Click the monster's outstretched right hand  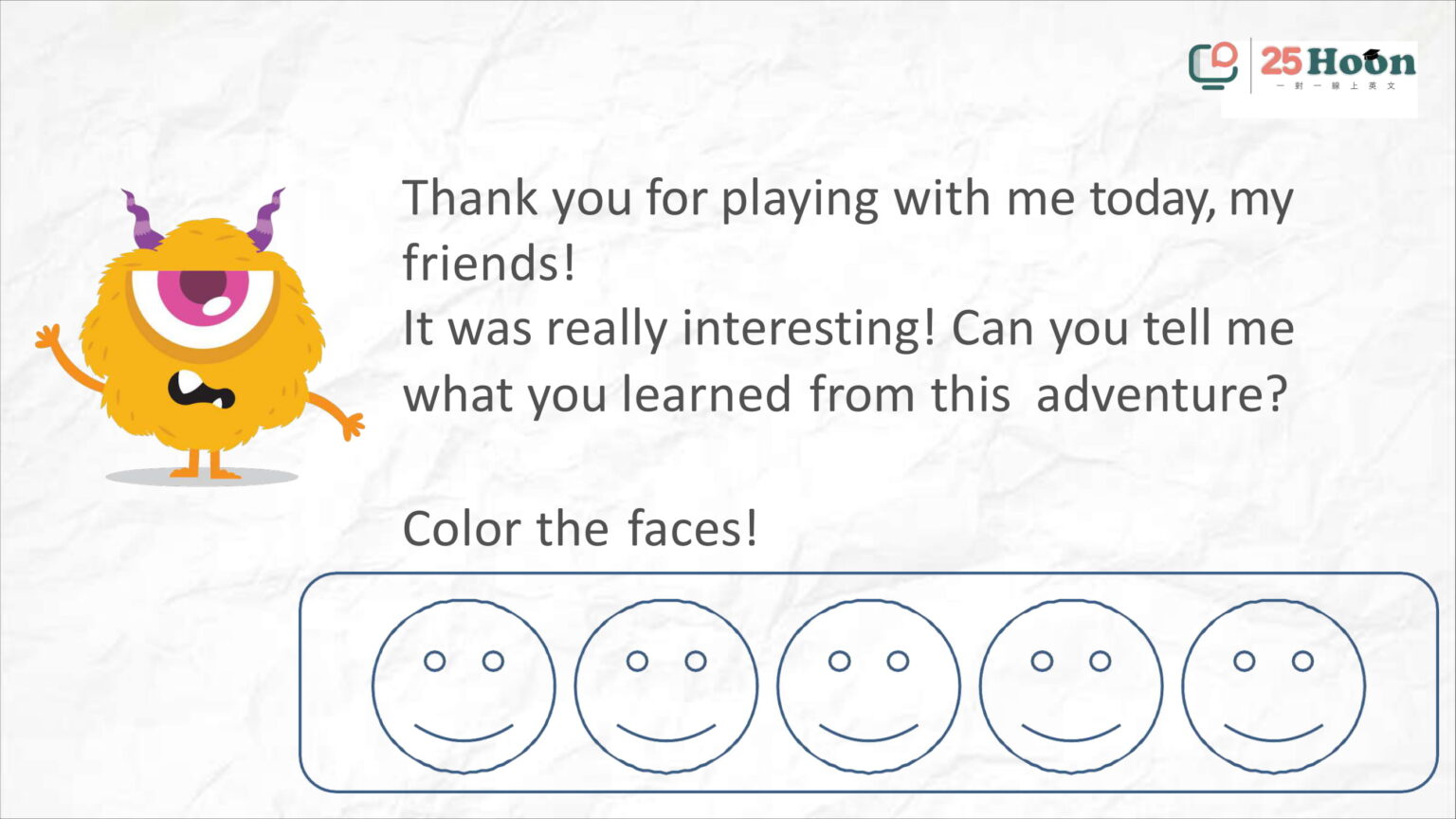coord(351,424)
